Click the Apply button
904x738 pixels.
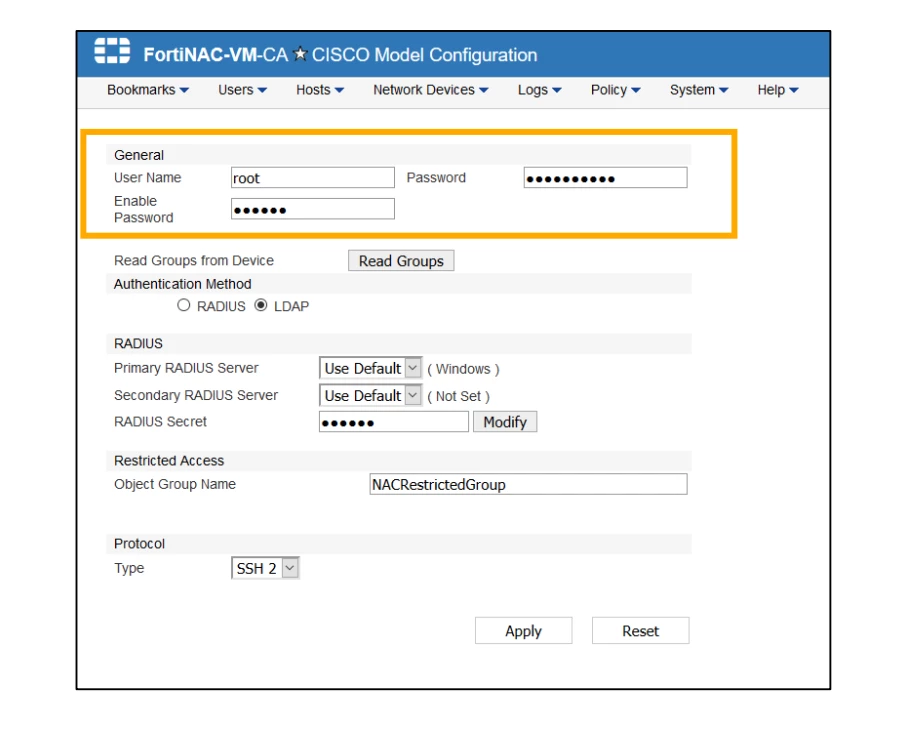pos(523,631)
